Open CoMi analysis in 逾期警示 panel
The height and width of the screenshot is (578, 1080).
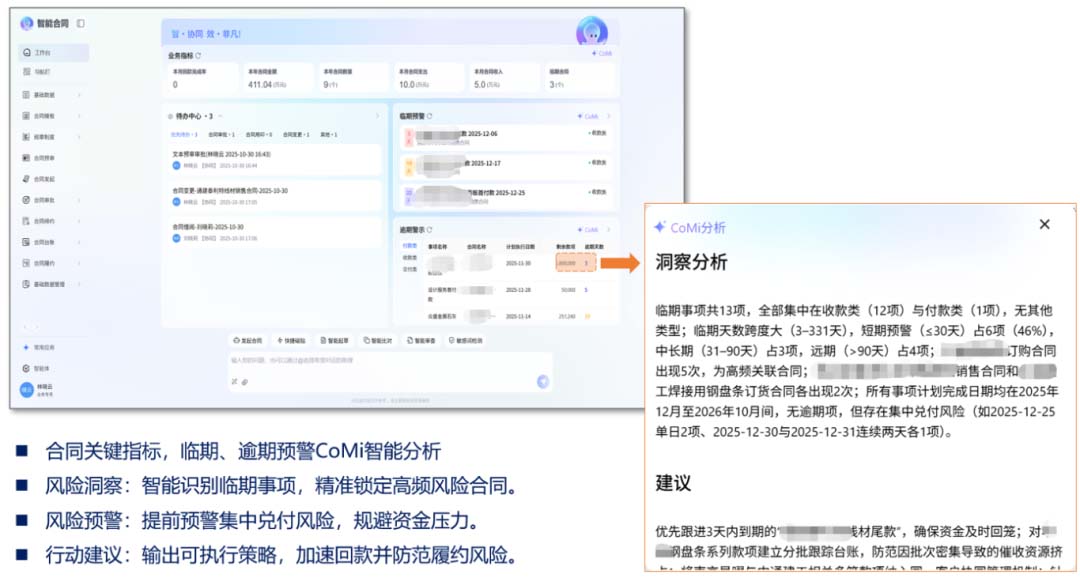(588, 229)
